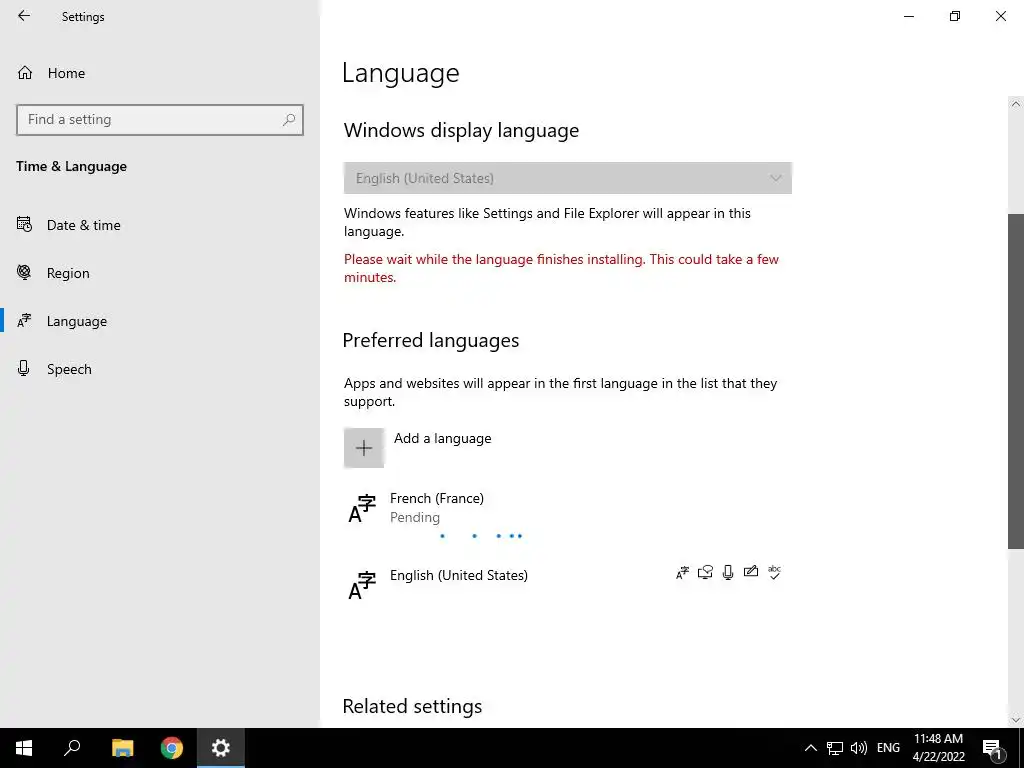1024x768 pixels.
Task: Click the handwriting feature icon for English
Action: pos(751,572)
